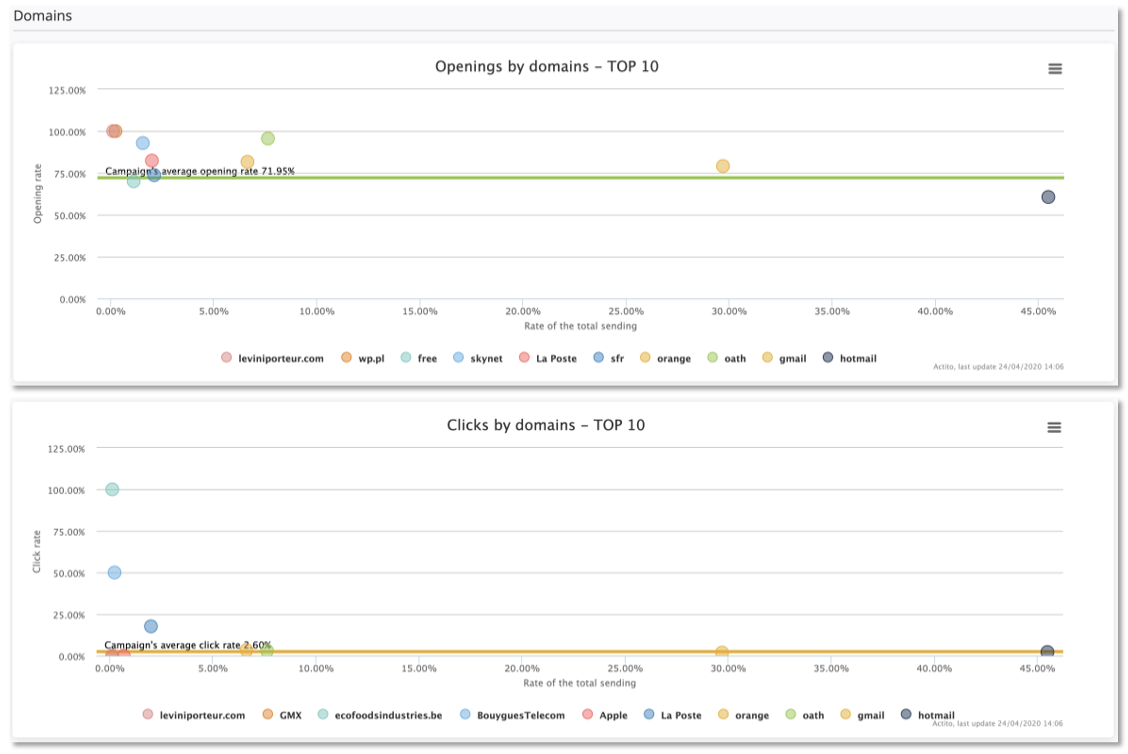Select the ecofoodsindustries.be bubble at 100% click rate
This screenshot has width=1128, height=754.
tap(112, 489)
